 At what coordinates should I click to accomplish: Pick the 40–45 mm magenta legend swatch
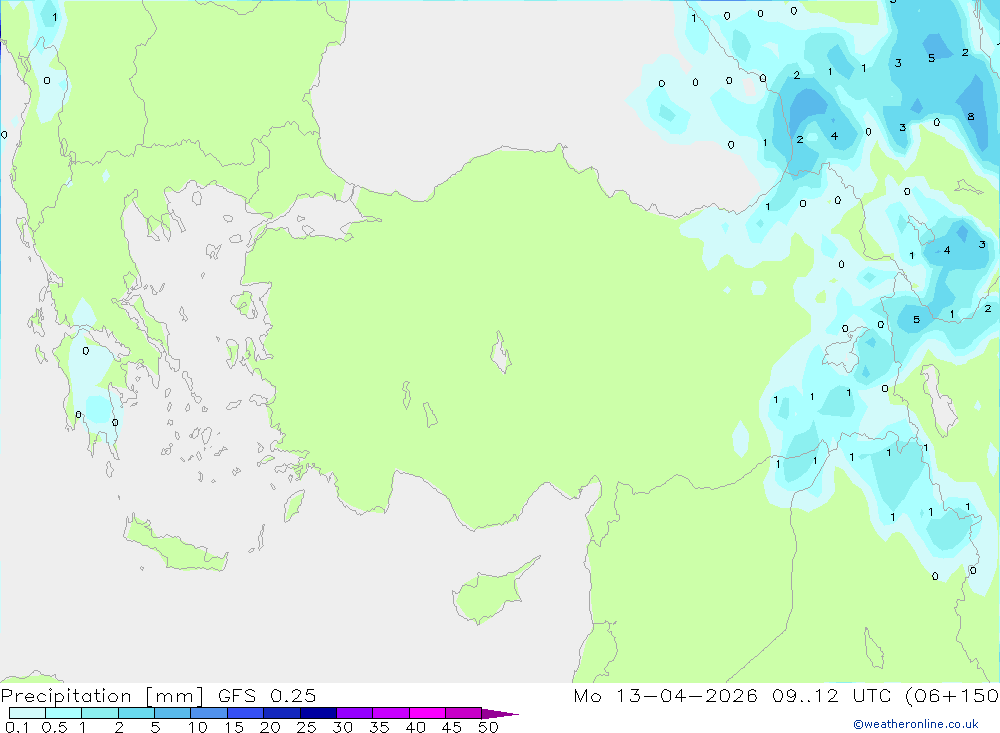pos(427,713)
